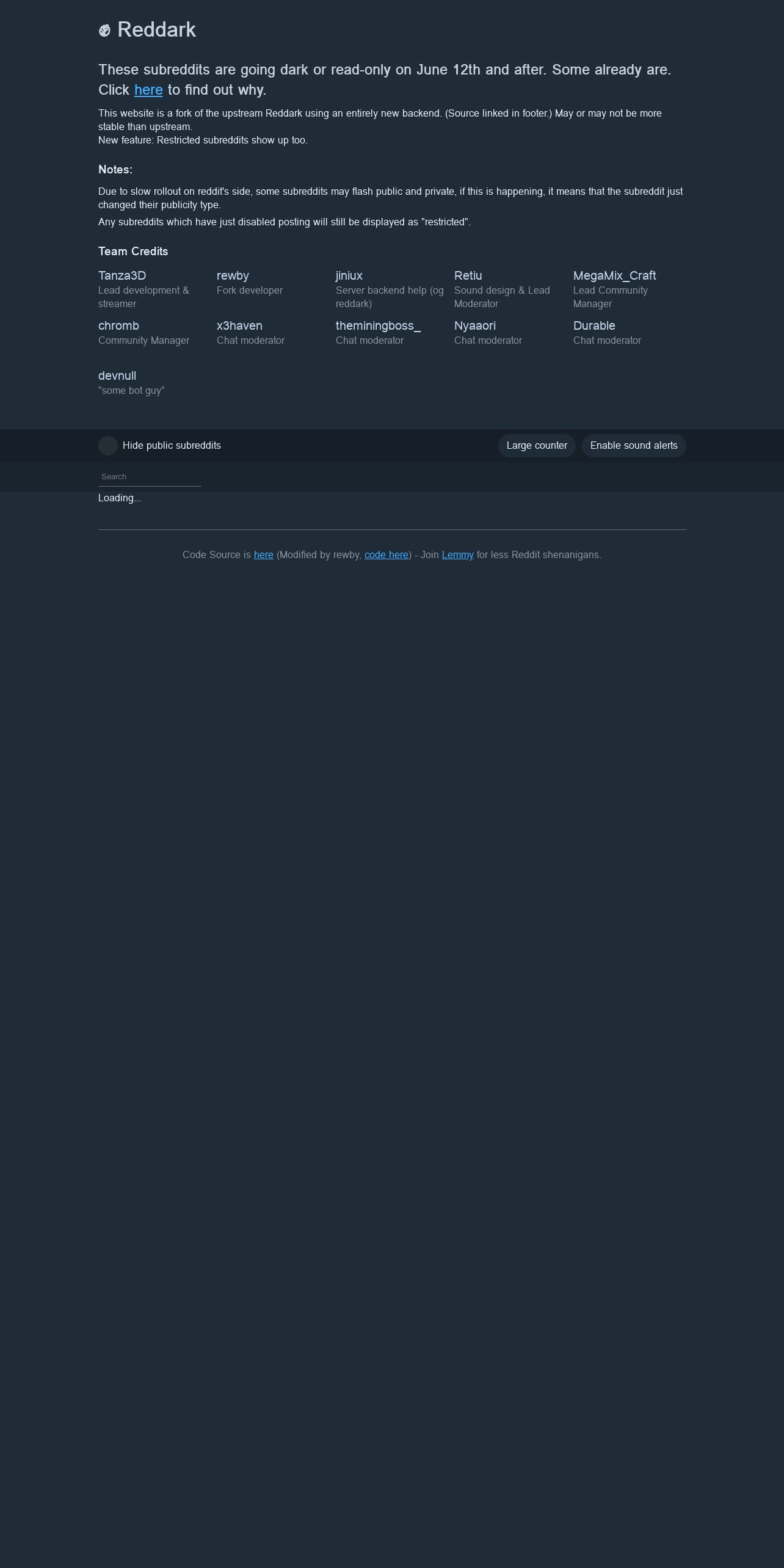This screenshot has width=784, height=1568.
Task: Click the Reddark logo icon
Action: (104, 31)
